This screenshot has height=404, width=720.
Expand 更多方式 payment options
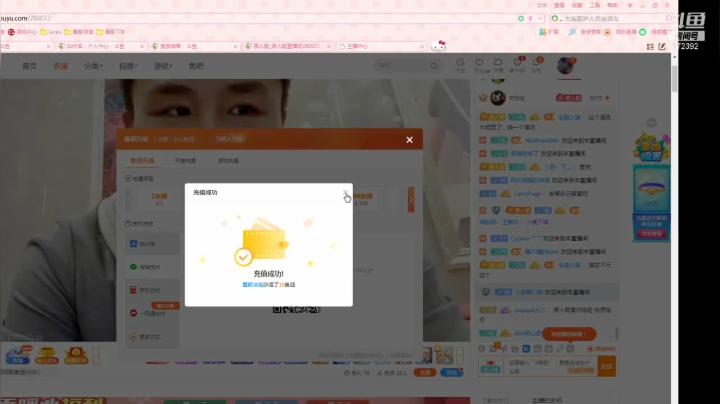(152, 337)
